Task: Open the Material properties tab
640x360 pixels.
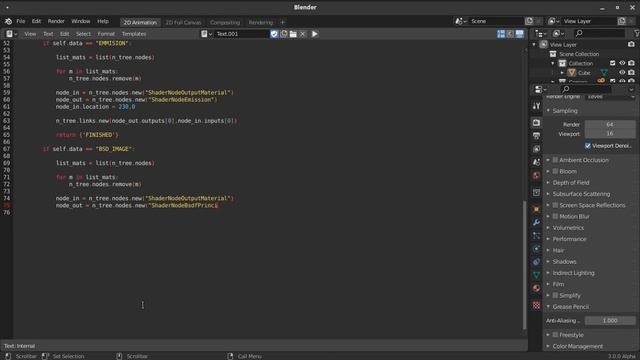Action: [x=536, y=288]
